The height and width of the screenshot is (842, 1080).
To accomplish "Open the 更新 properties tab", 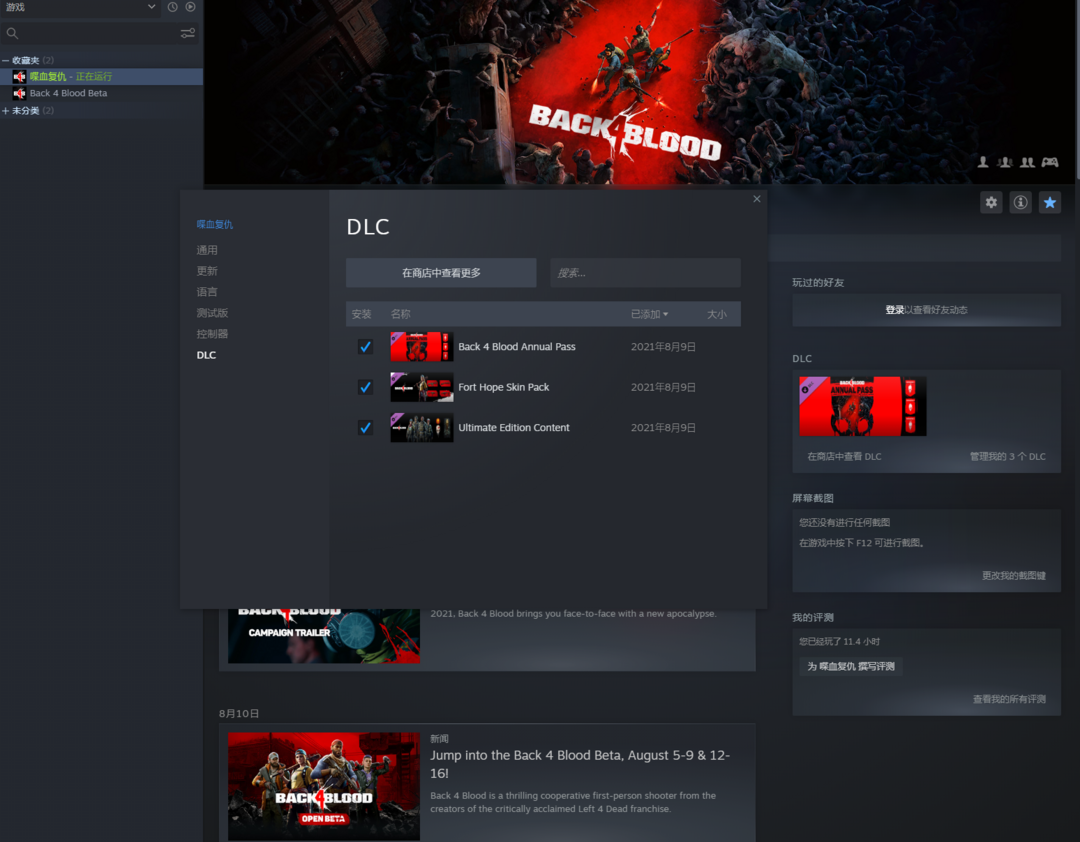I will tap(207, 271).
